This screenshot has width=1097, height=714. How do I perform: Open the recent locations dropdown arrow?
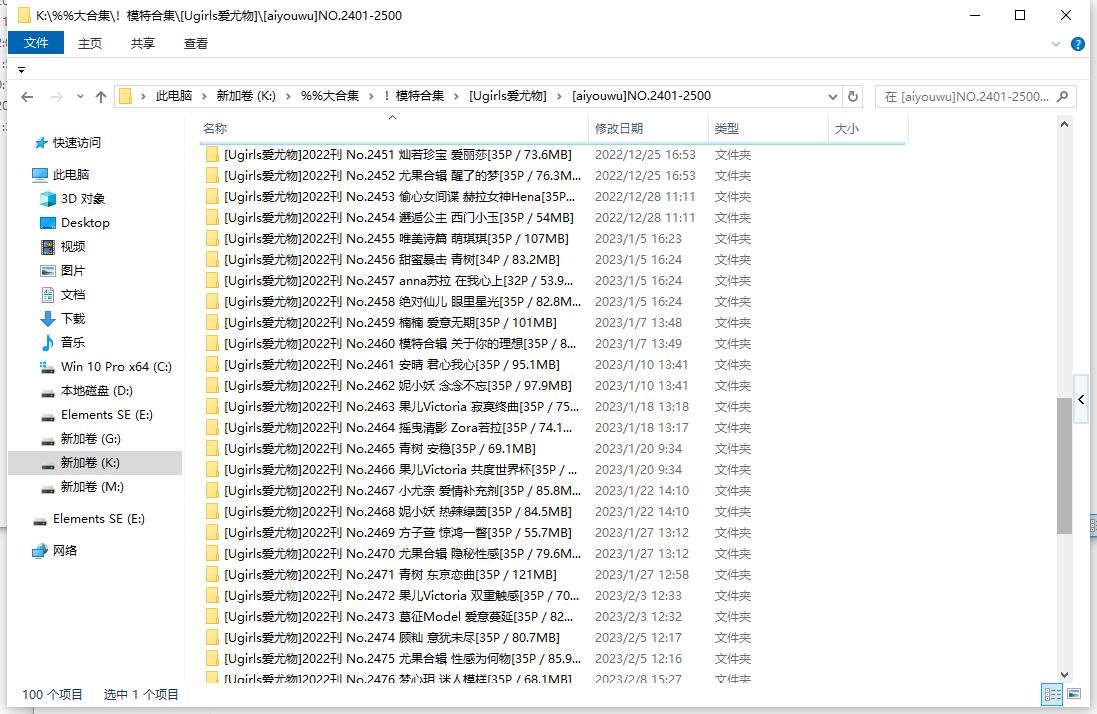tap(80, 97)
